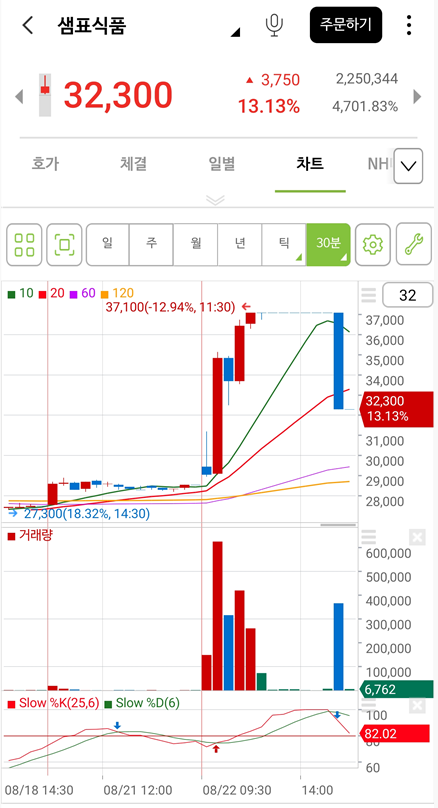The image size is (438, 808).
Task: Switch to the 호가 tab
Action: 45,164
